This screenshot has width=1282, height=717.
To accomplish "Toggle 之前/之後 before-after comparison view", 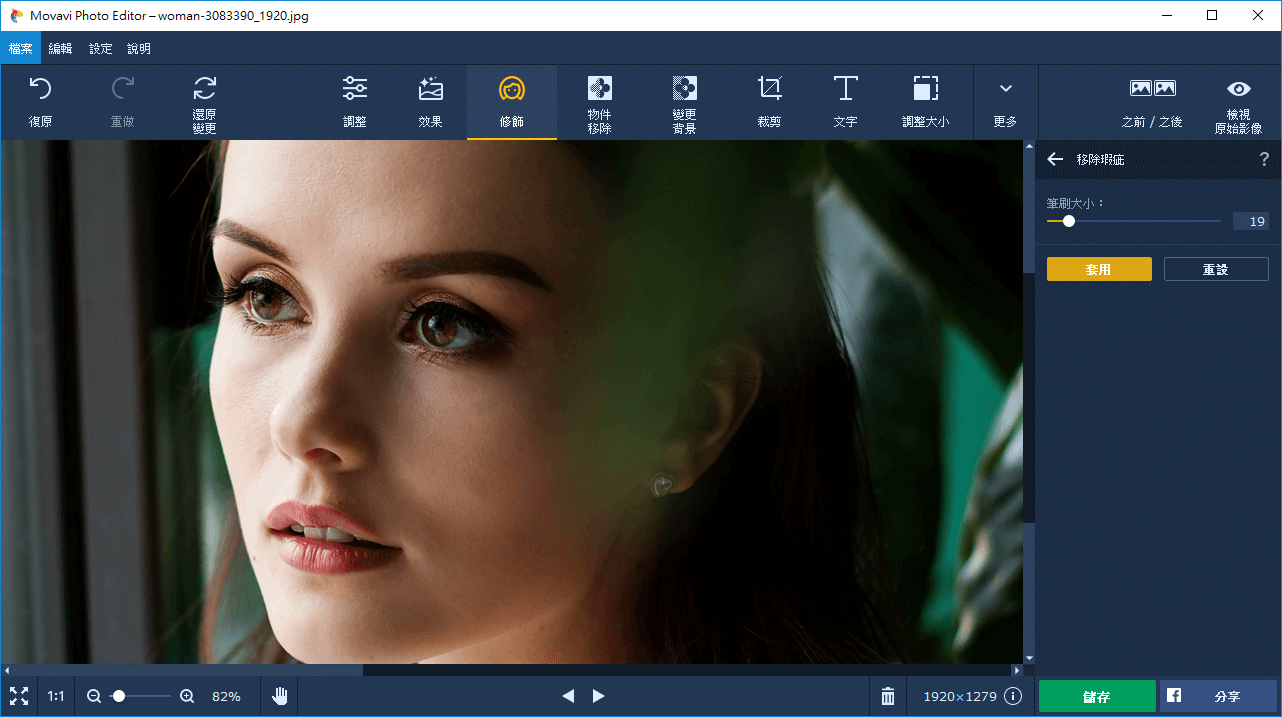I will [x=1152, y=101].
